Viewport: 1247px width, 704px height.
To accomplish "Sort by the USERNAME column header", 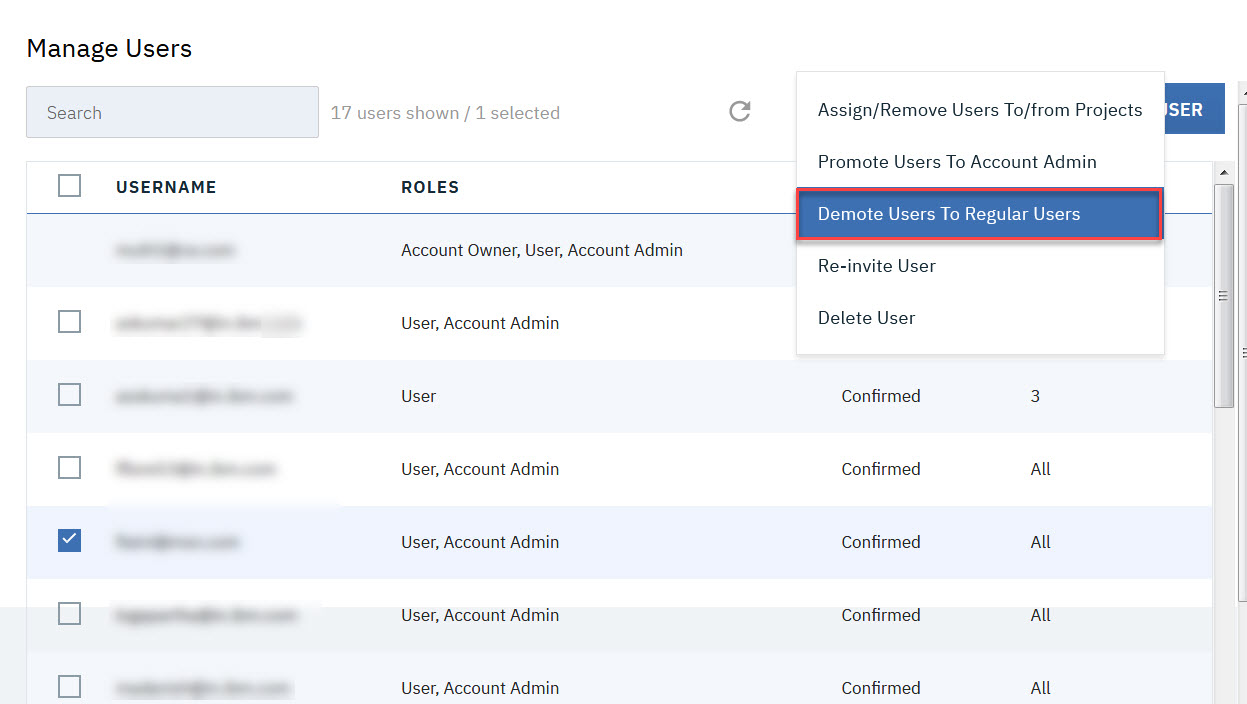I will pyautogui.click(x=166, y=187).
